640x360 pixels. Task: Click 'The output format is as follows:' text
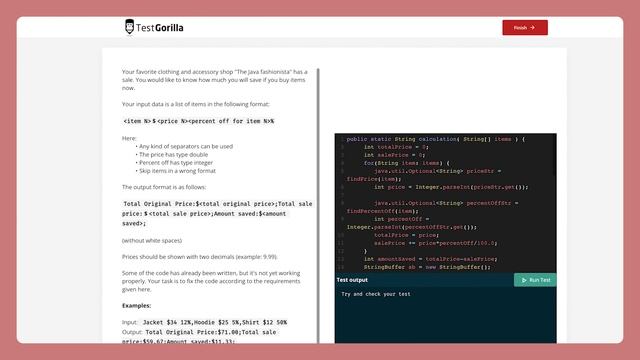[164, 187]
